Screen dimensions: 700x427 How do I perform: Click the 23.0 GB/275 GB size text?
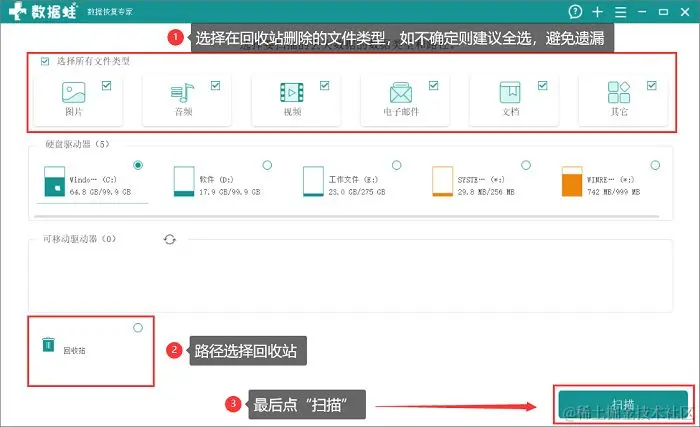(x=357, y=192)
